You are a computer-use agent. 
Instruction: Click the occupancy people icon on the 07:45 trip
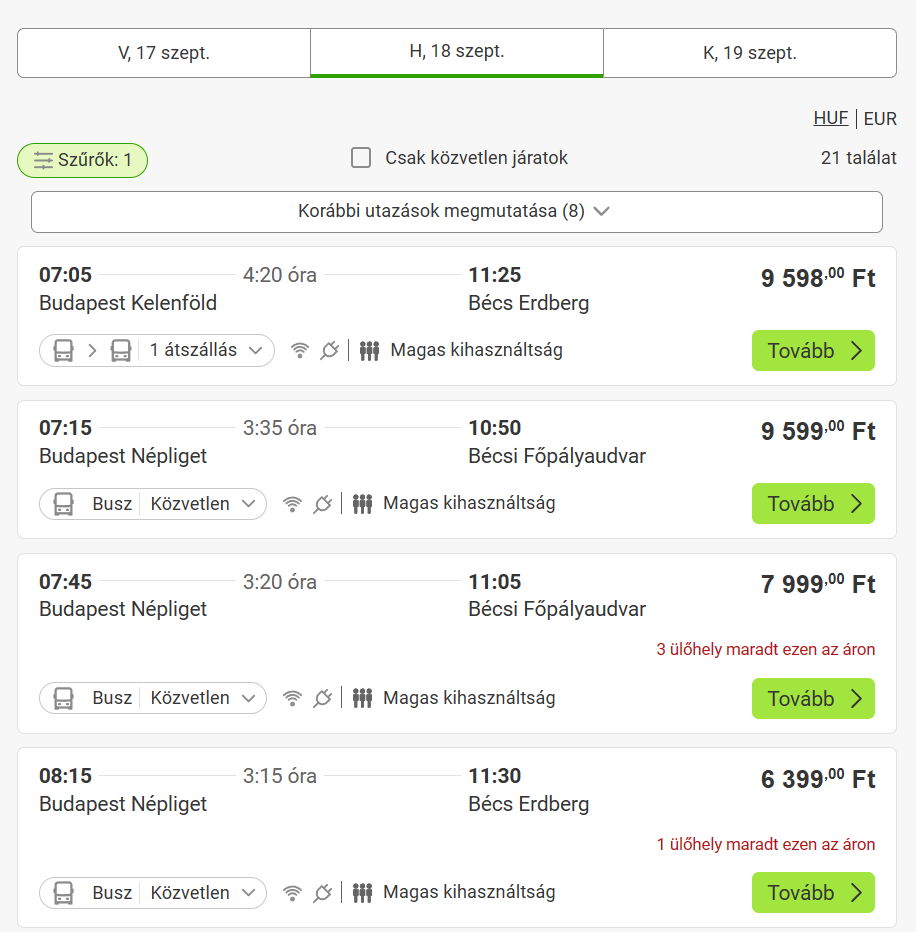[x=362, y=698]
